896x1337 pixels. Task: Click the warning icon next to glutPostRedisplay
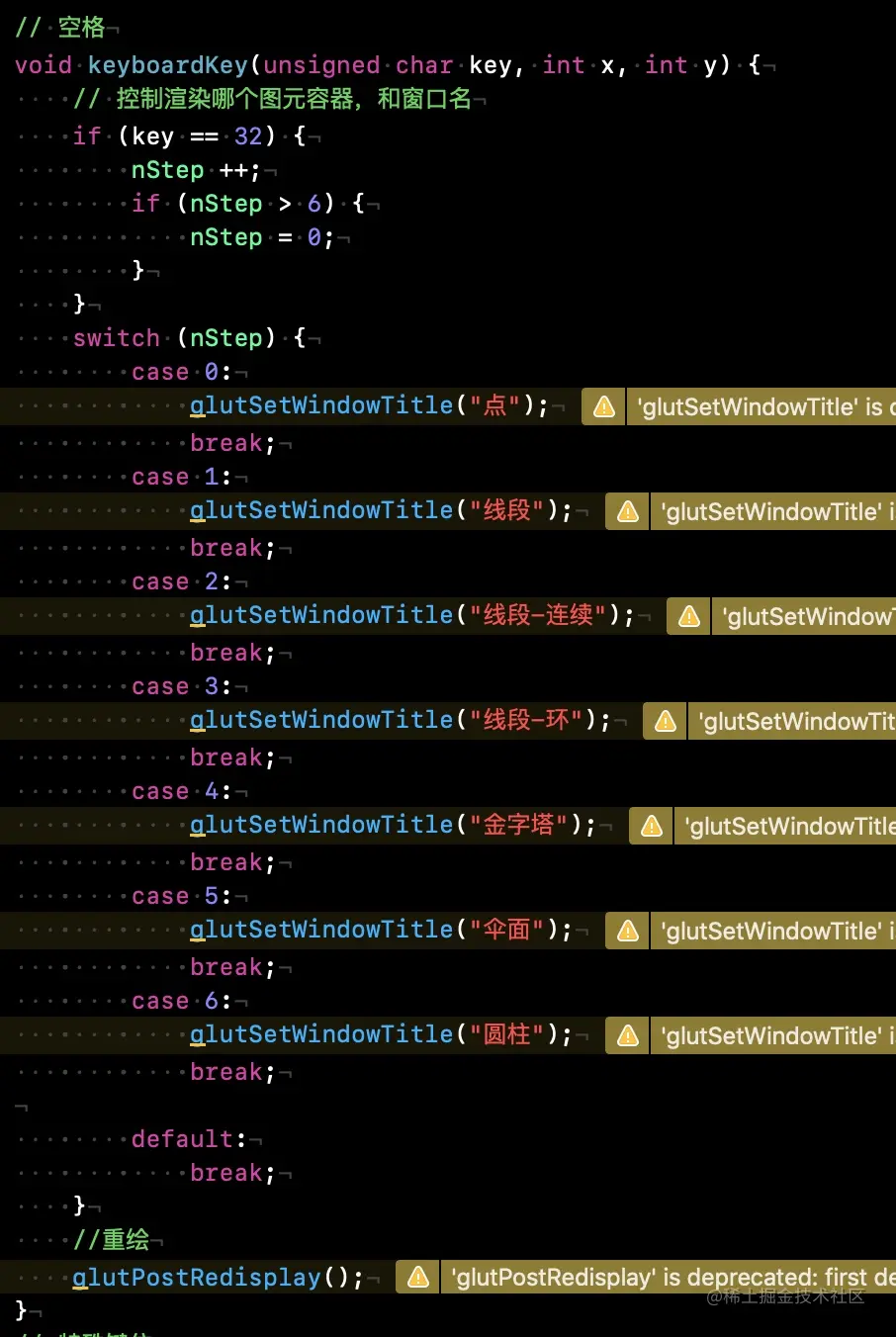tap(416, 1277)
